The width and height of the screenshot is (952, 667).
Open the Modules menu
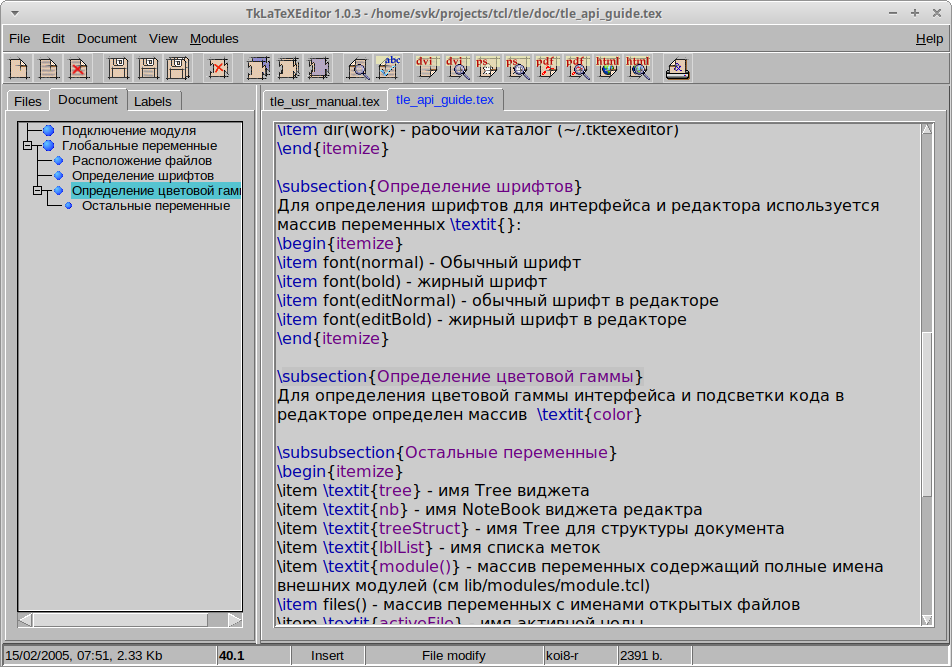214,39
